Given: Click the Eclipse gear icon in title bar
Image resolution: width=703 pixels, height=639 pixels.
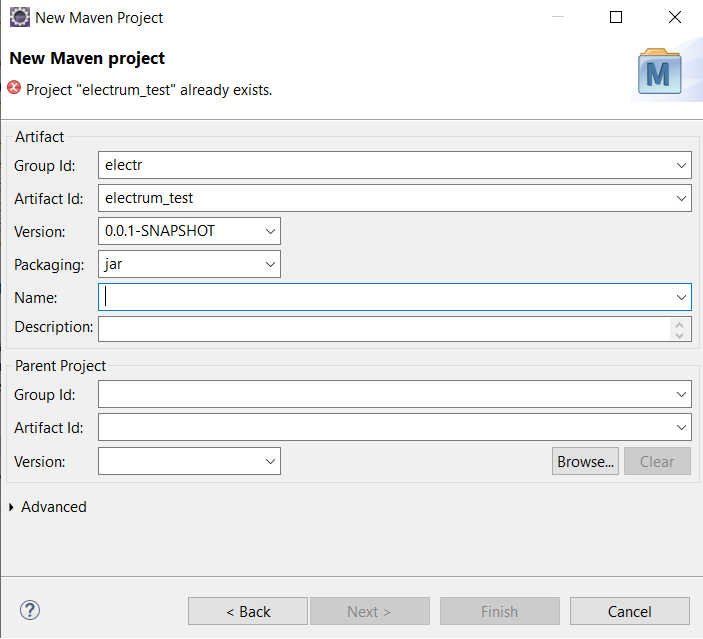Looking at the screenshot, I should pyautogui.click(x=20, y=17).
